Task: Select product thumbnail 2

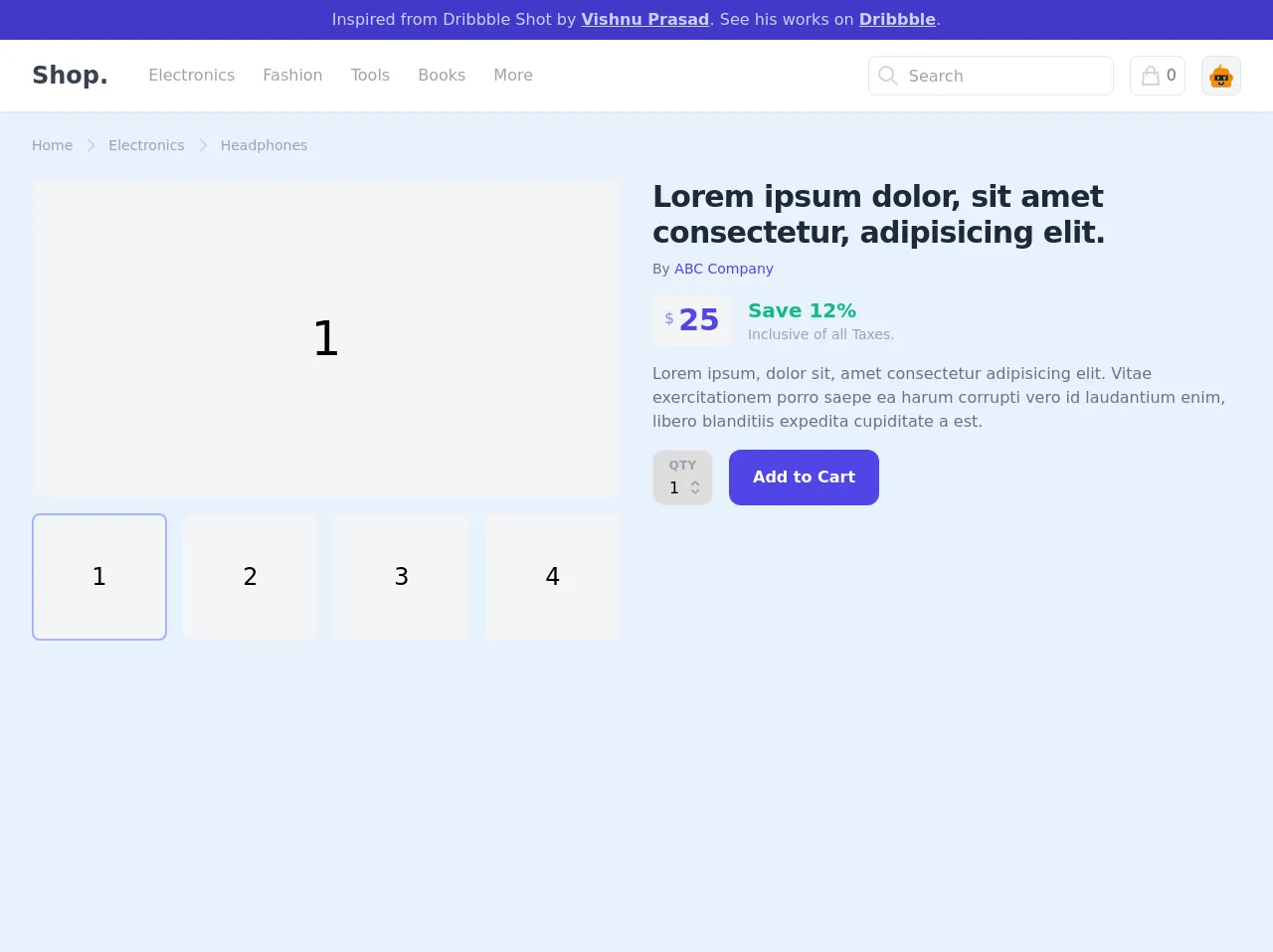Action: click(251, 577)
